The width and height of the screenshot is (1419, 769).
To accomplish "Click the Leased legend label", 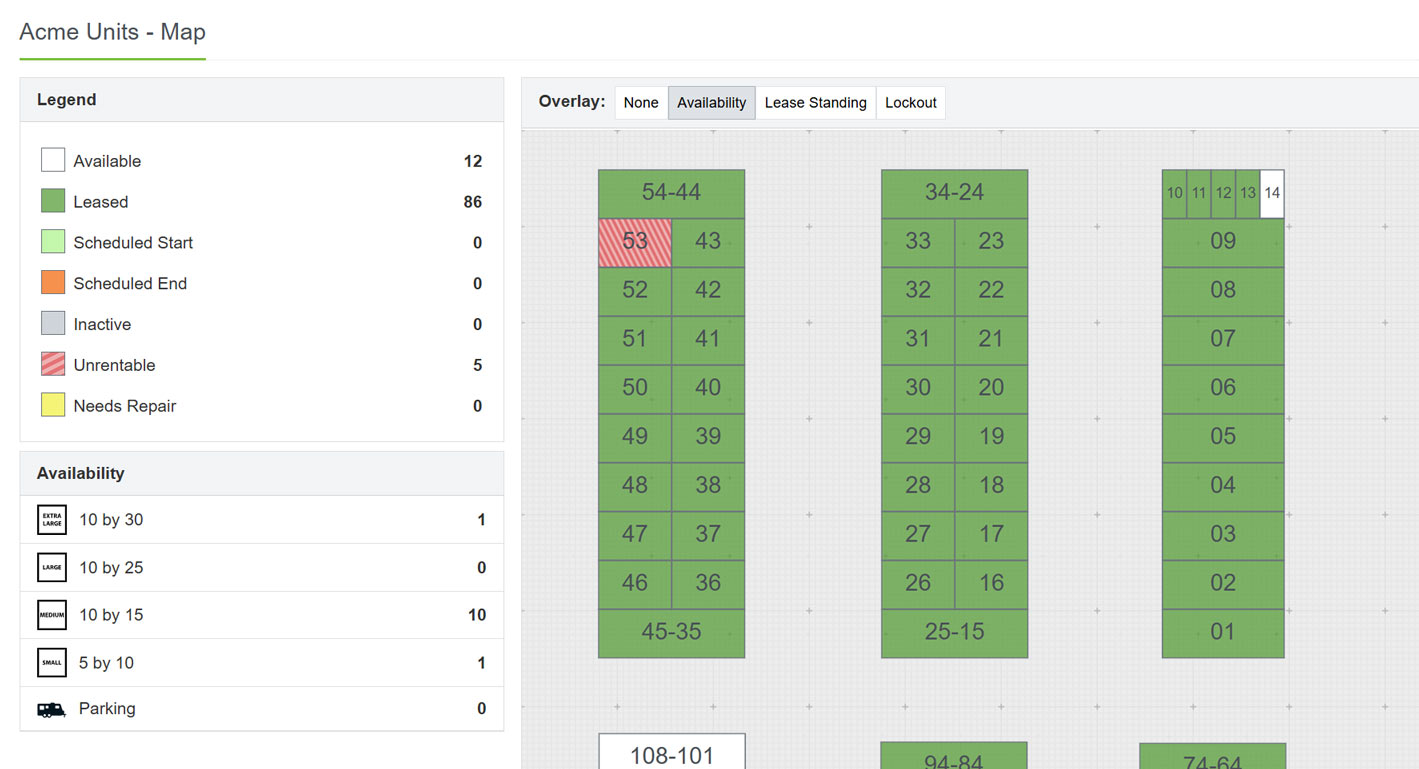I will coord(101,202).
